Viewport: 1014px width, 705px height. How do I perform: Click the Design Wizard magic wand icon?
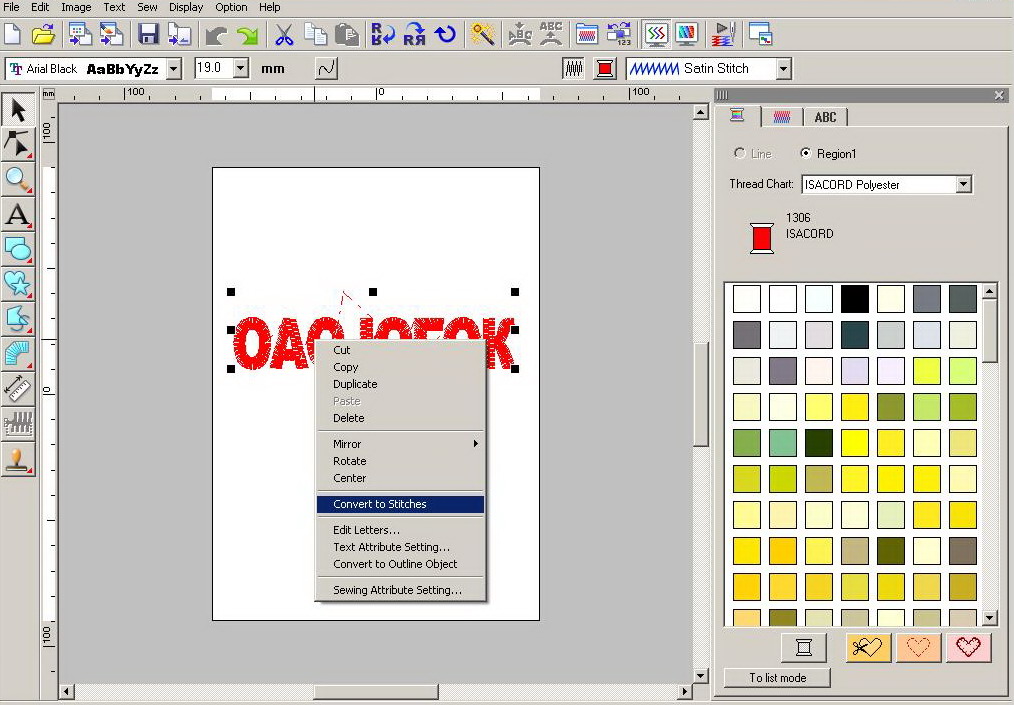(x=484, y=35)
